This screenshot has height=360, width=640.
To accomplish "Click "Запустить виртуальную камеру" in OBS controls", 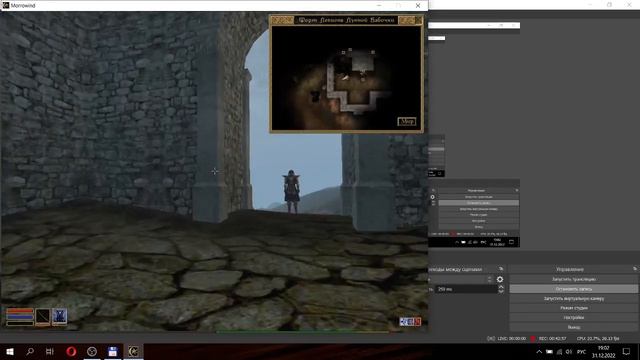I will 573,298.
